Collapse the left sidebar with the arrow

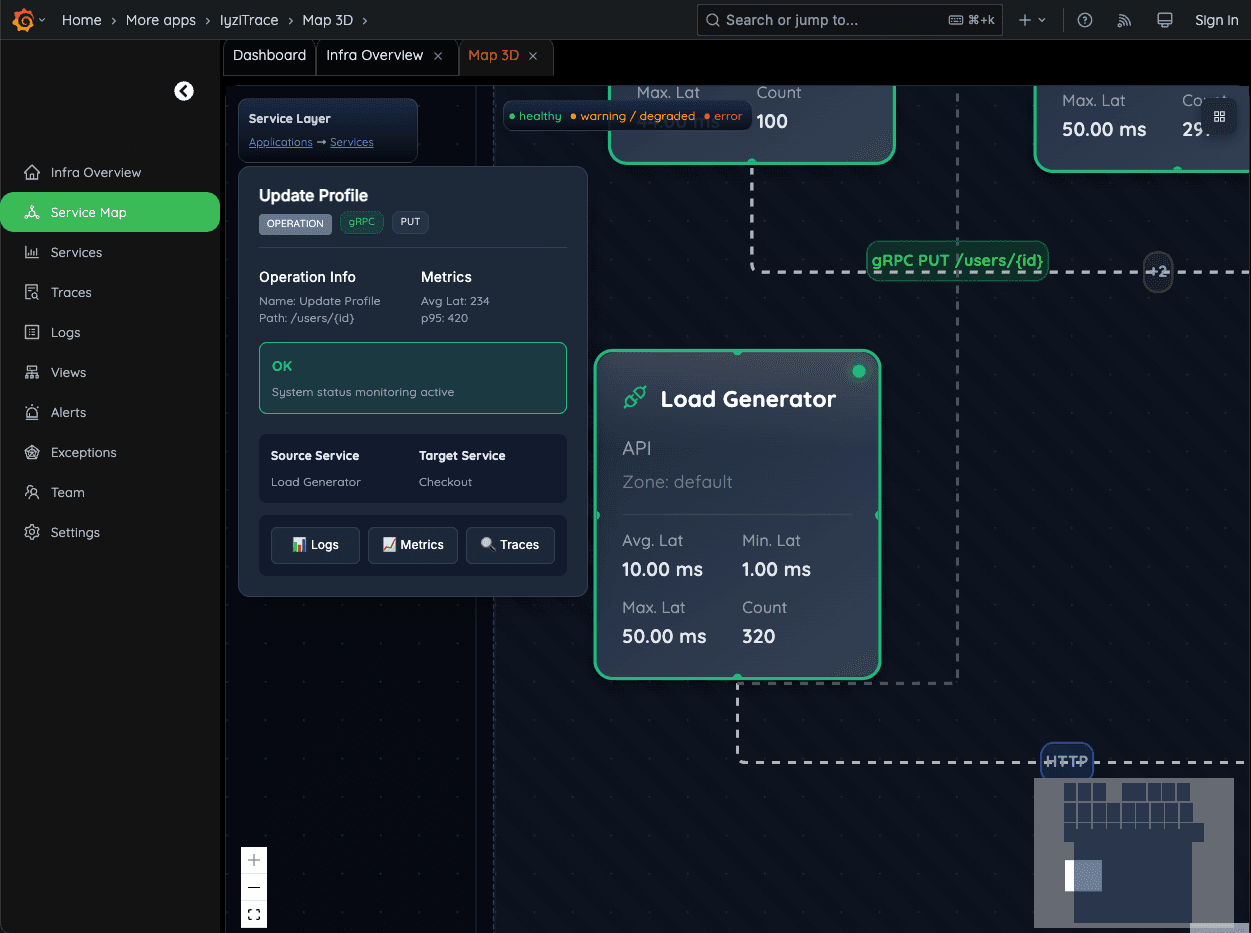[x=184, y=91]
